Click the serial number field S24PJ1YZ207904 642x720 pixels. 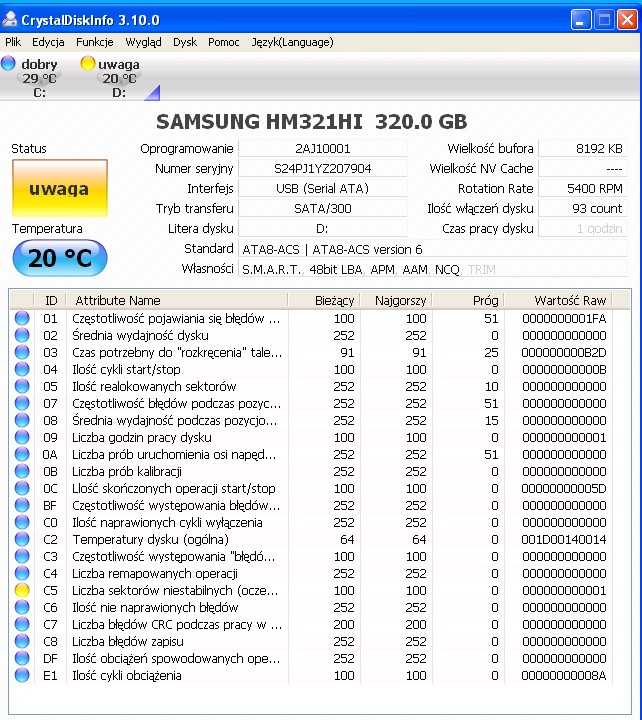tap(322, 169)
